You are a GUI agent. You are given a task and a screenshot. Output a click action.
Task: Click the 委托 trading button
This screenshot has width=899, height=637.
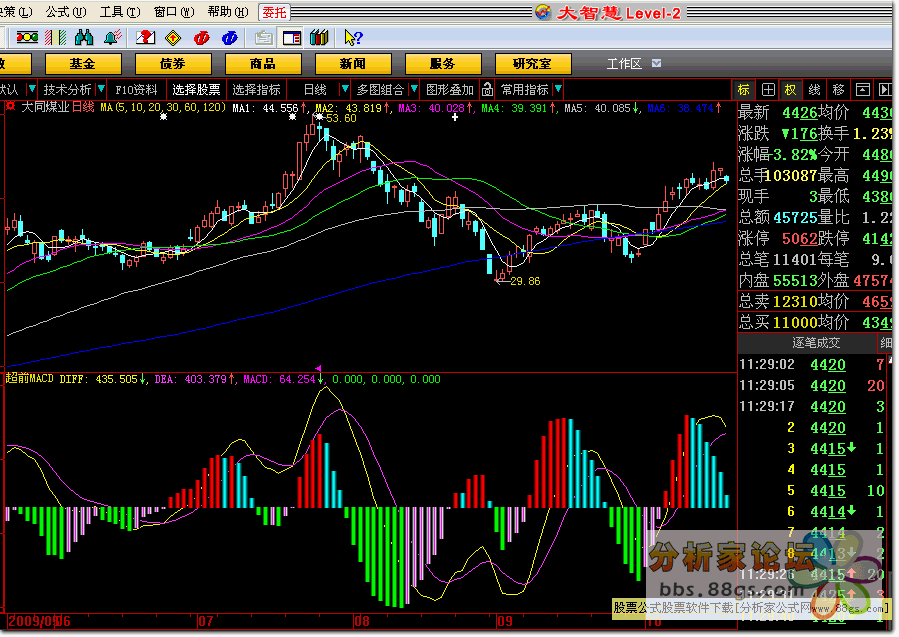pyautogui.click(x=274, y=12)
